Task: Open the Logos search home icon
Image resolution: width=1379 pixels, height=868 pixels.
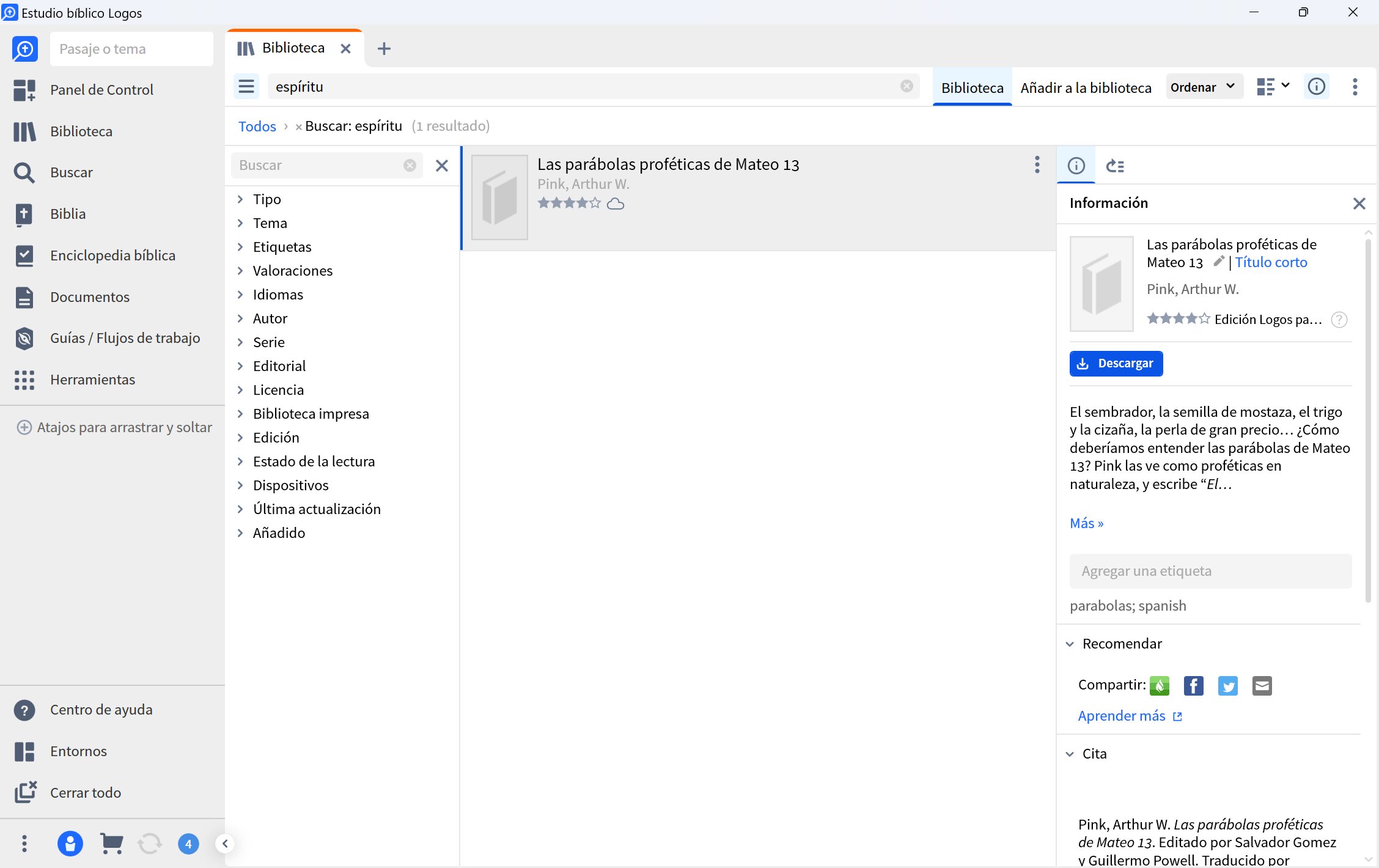Action: point(25,49)
